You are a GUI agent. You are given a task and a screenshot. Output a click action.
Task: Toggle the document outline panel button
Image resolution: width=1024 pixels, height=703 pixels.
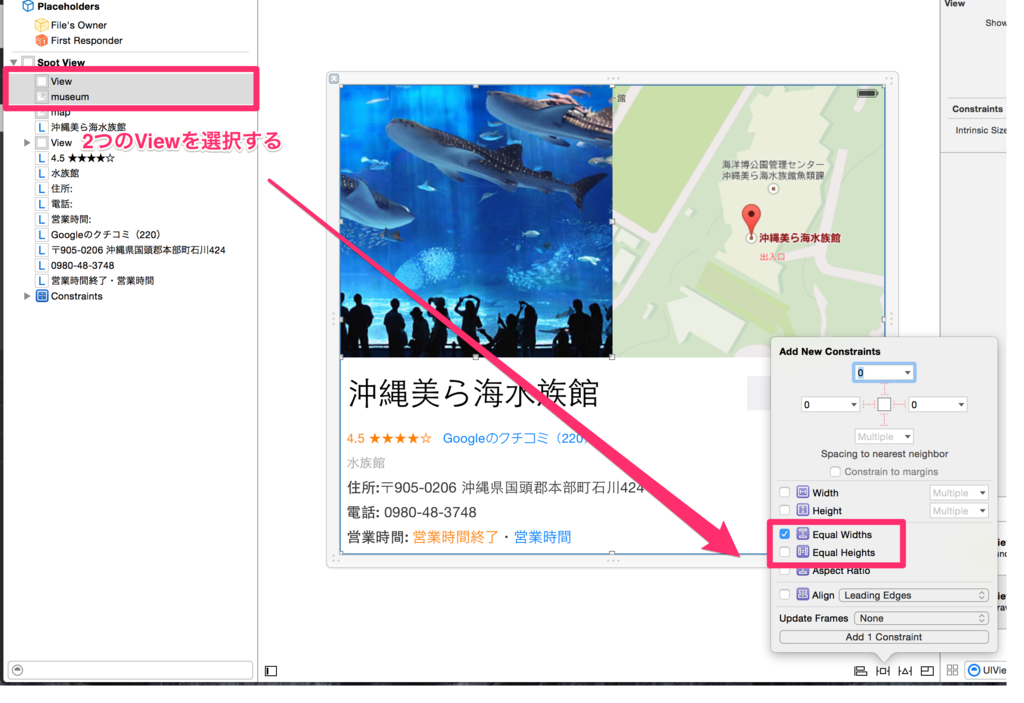pos(271,670)
